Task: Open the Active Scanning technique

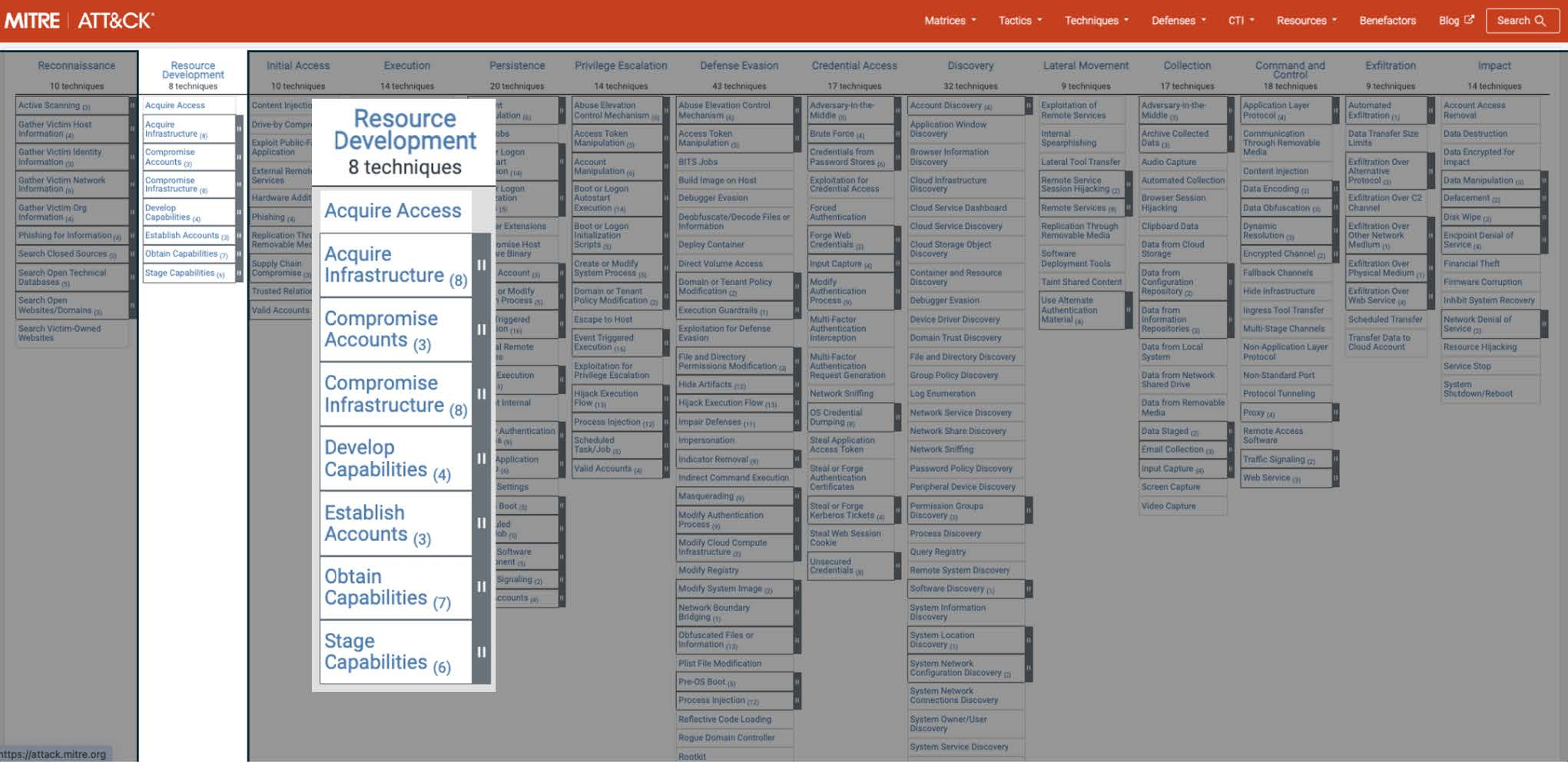Action: pyautogui.click(x=54, y=105)
